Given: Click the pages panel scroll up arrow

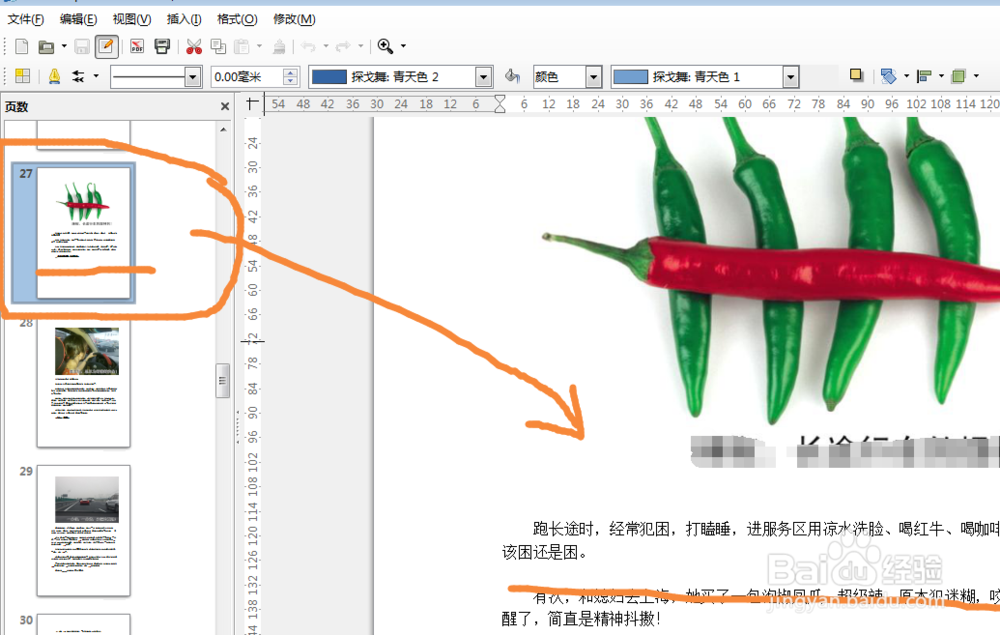Looking at the screenshot, I should (x=223, y=129).
